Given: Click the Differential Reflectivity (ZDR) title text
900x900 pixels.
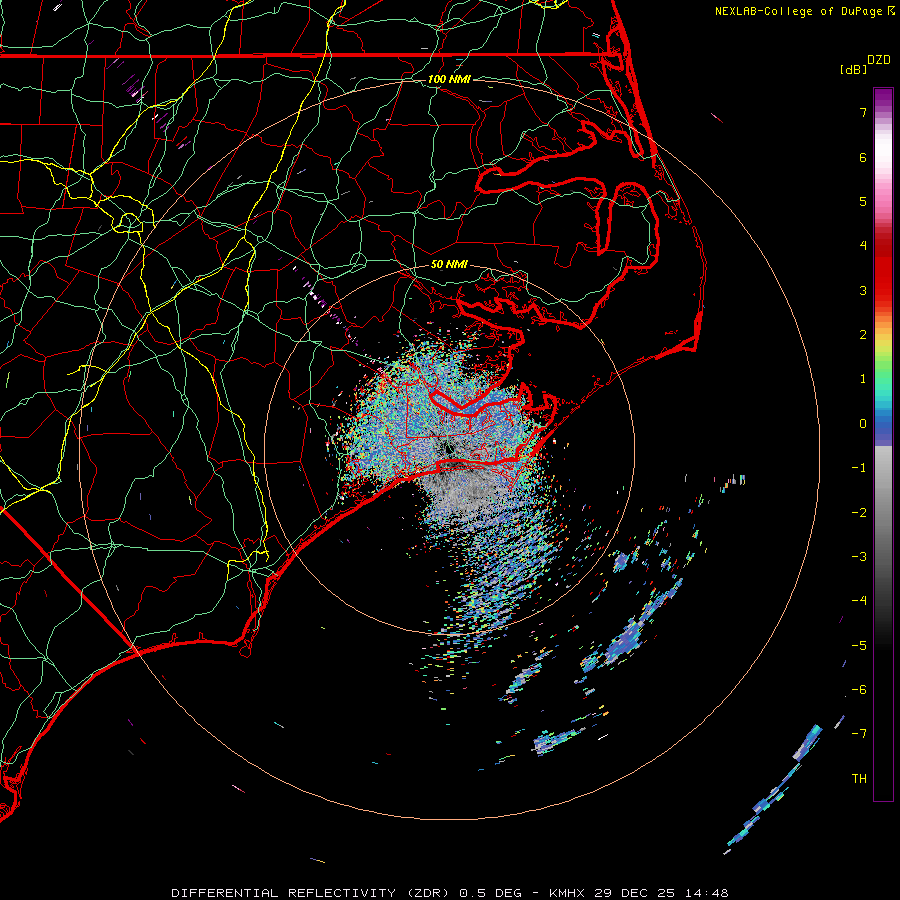Looking at the screenshot, I should (313, 893).
